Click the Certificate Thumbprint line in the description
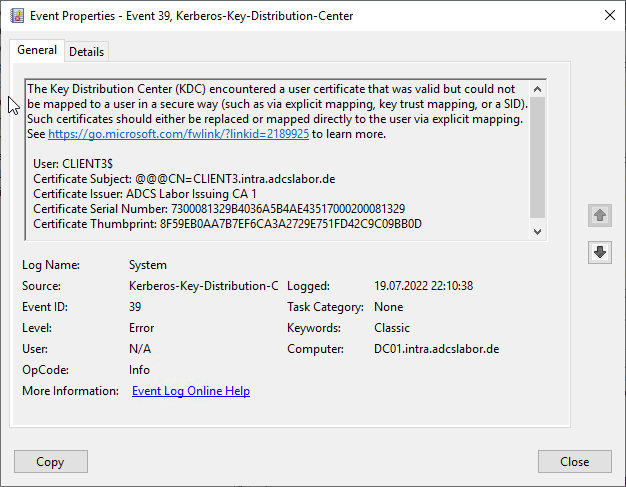The height and width of the screenshot is (487, 626). (x=227, y=224)
